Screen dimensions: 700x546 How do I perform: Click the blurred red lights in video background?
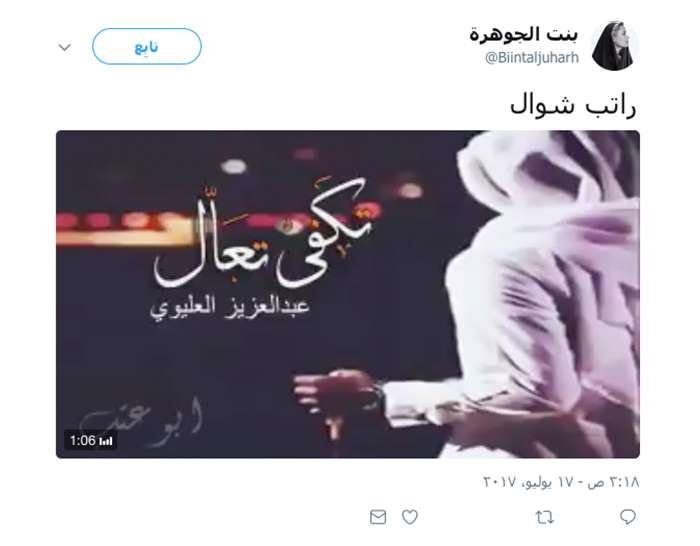(123, 221)
